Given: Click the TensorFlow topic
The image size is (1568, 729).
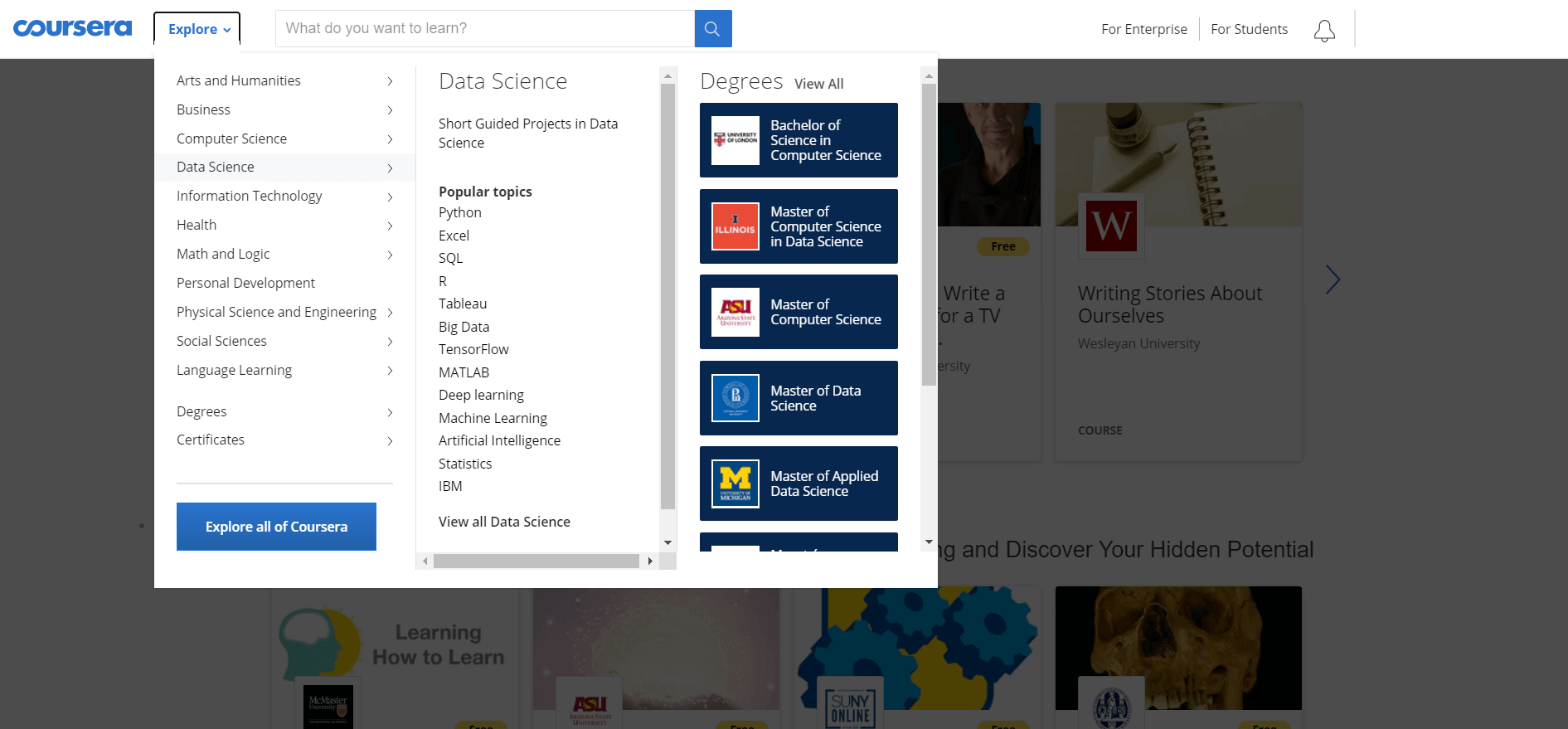Looking at the screenshot, I should tap(473, 349).
